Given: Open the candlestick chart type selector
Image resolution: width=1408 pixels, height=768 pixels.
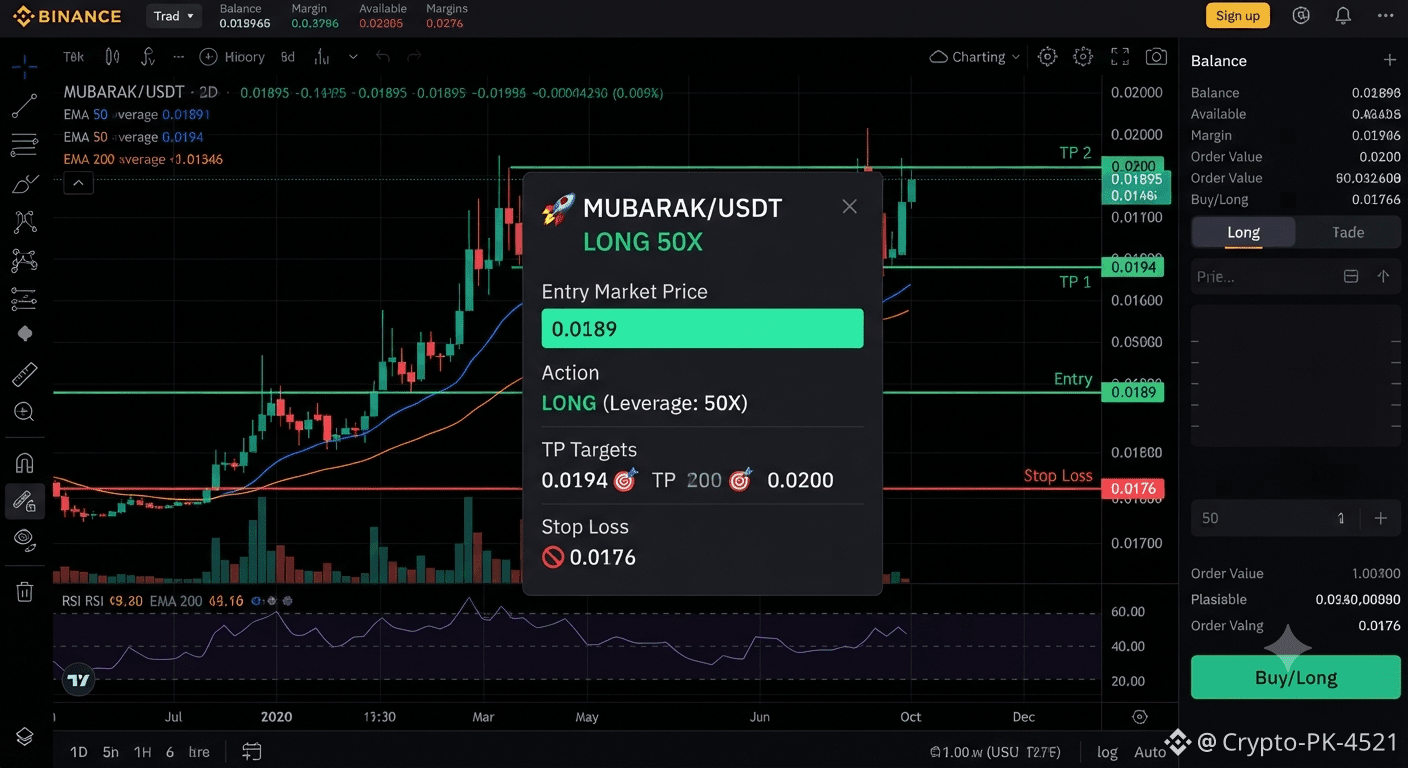Looking at the screenshot, I should [112, 57].
